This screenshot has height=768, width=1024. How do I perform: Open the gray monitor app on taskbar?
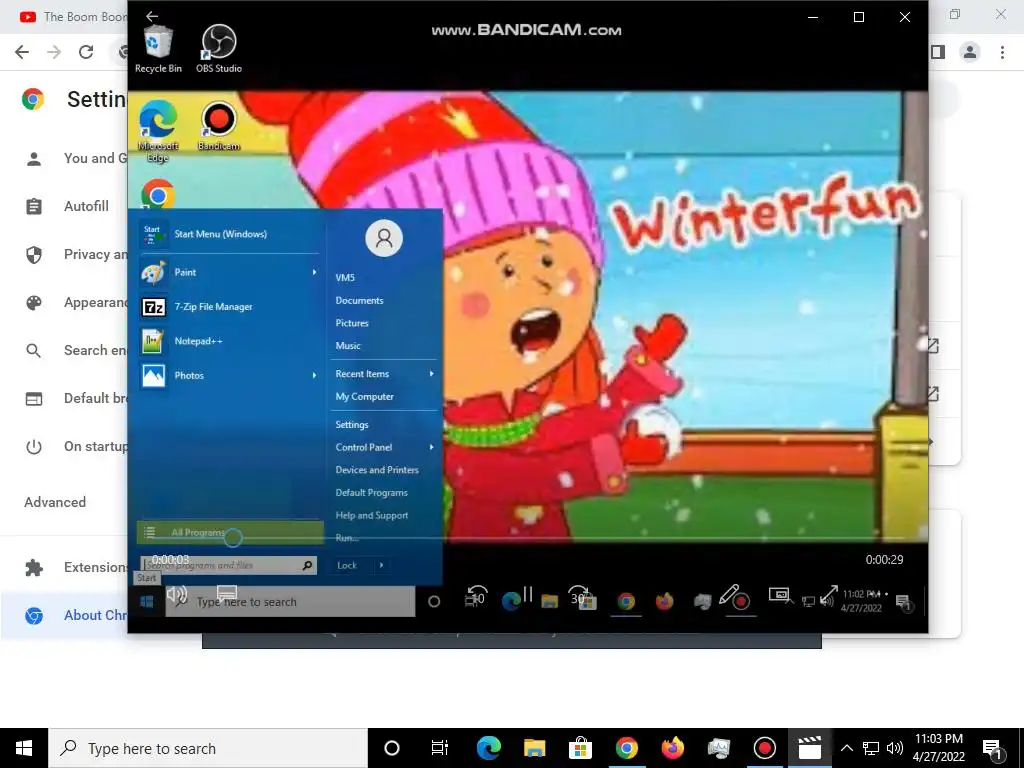click(x=718, y=748)
